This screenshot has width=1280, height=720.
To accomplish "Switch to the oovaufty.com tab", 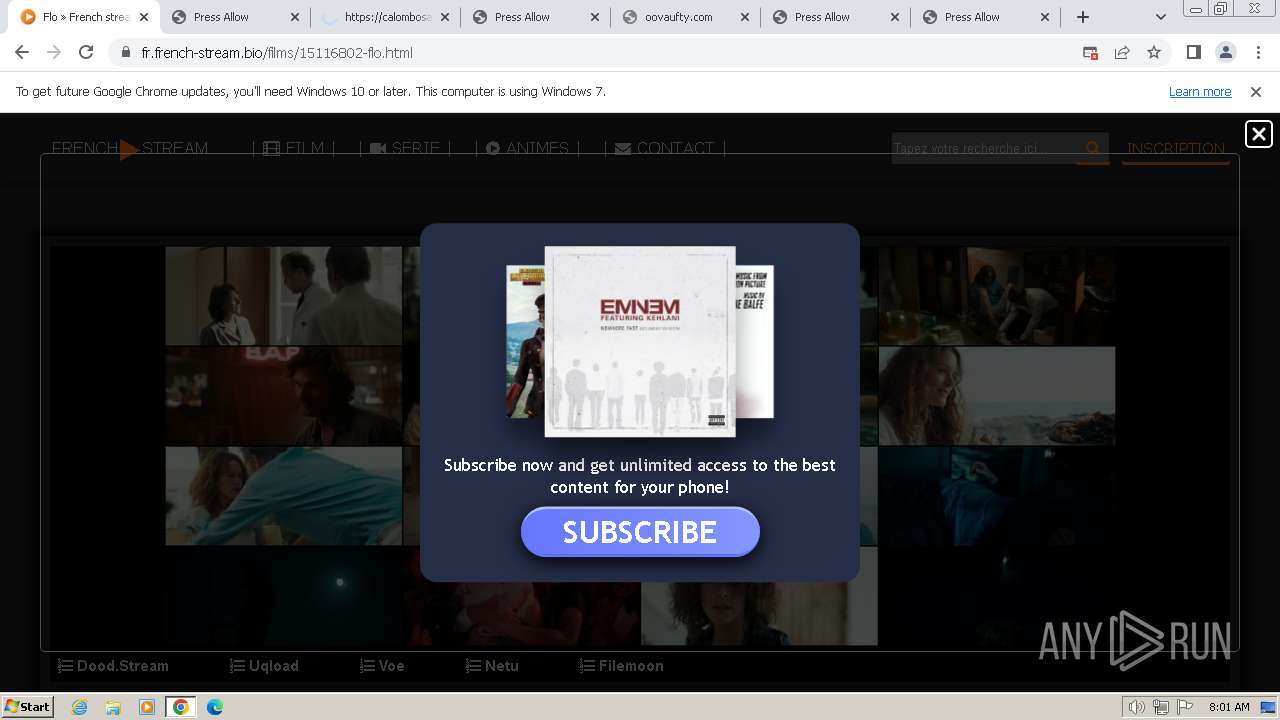I will (x=685, y=17).
